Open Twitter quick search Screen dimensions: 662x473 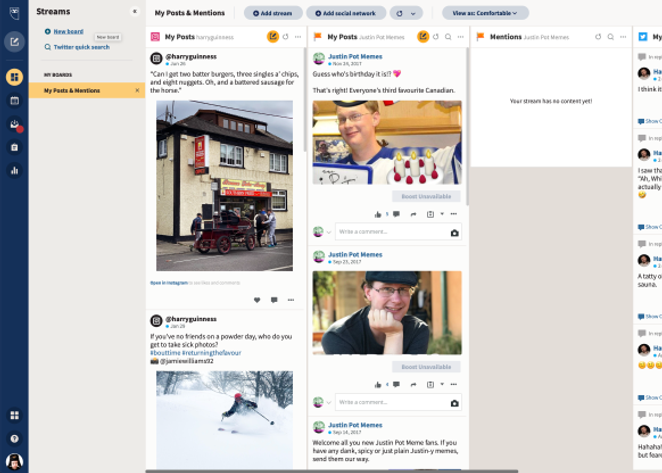click(77, 47)
